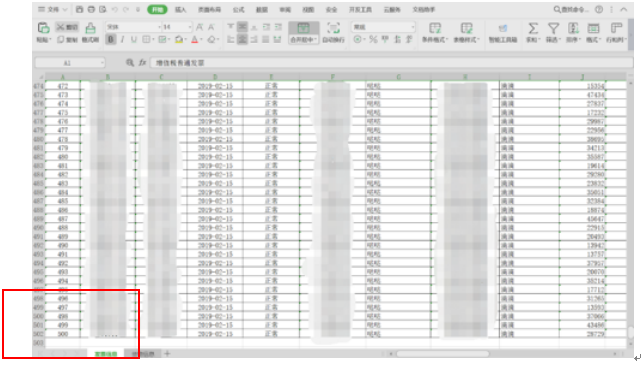Toggle Bold formatting button
The image size is (642, 365).
[111, 40]
